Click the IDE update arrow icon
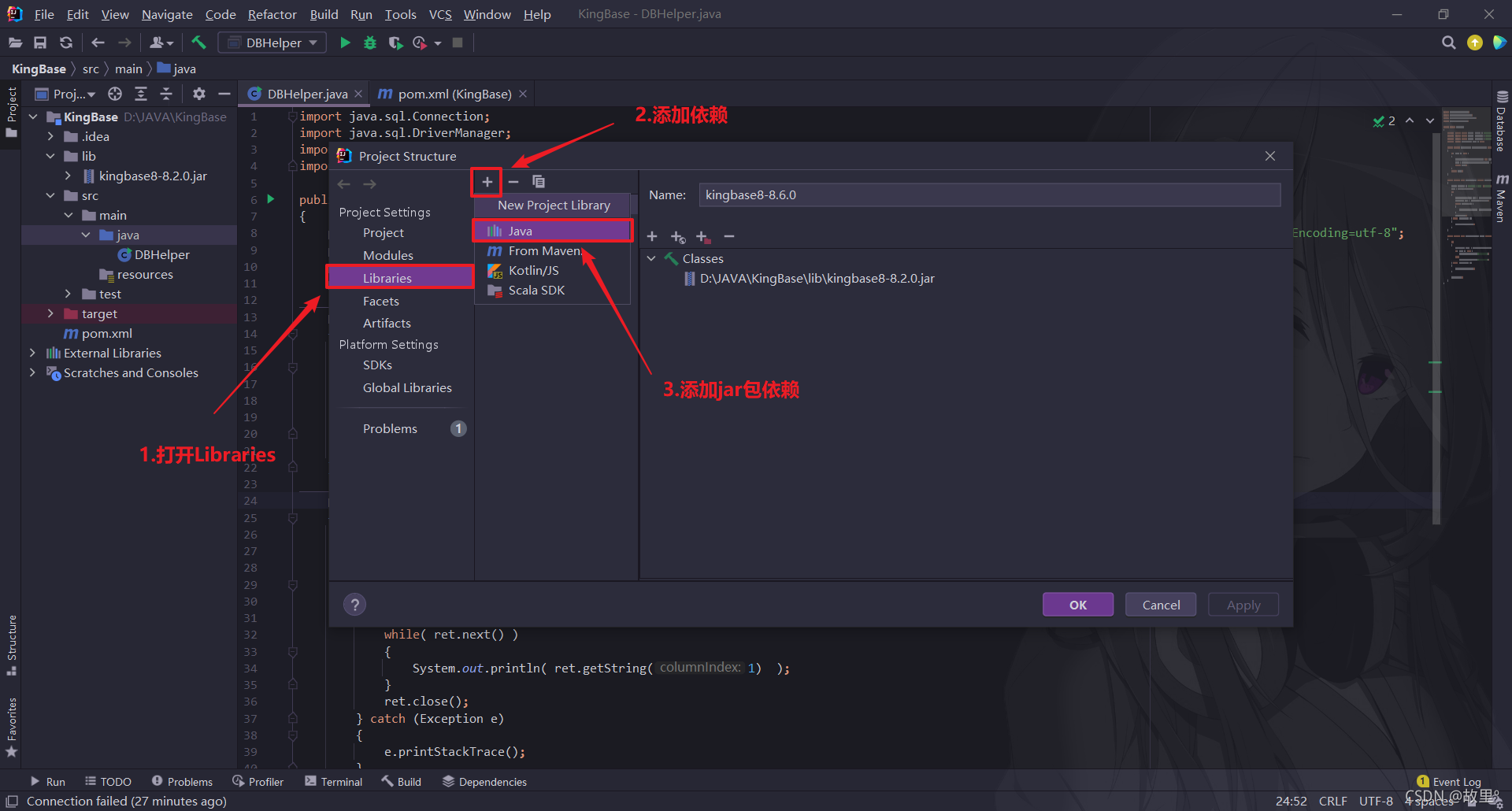This screenshot has width=1512, height=811. (1475, 43)
